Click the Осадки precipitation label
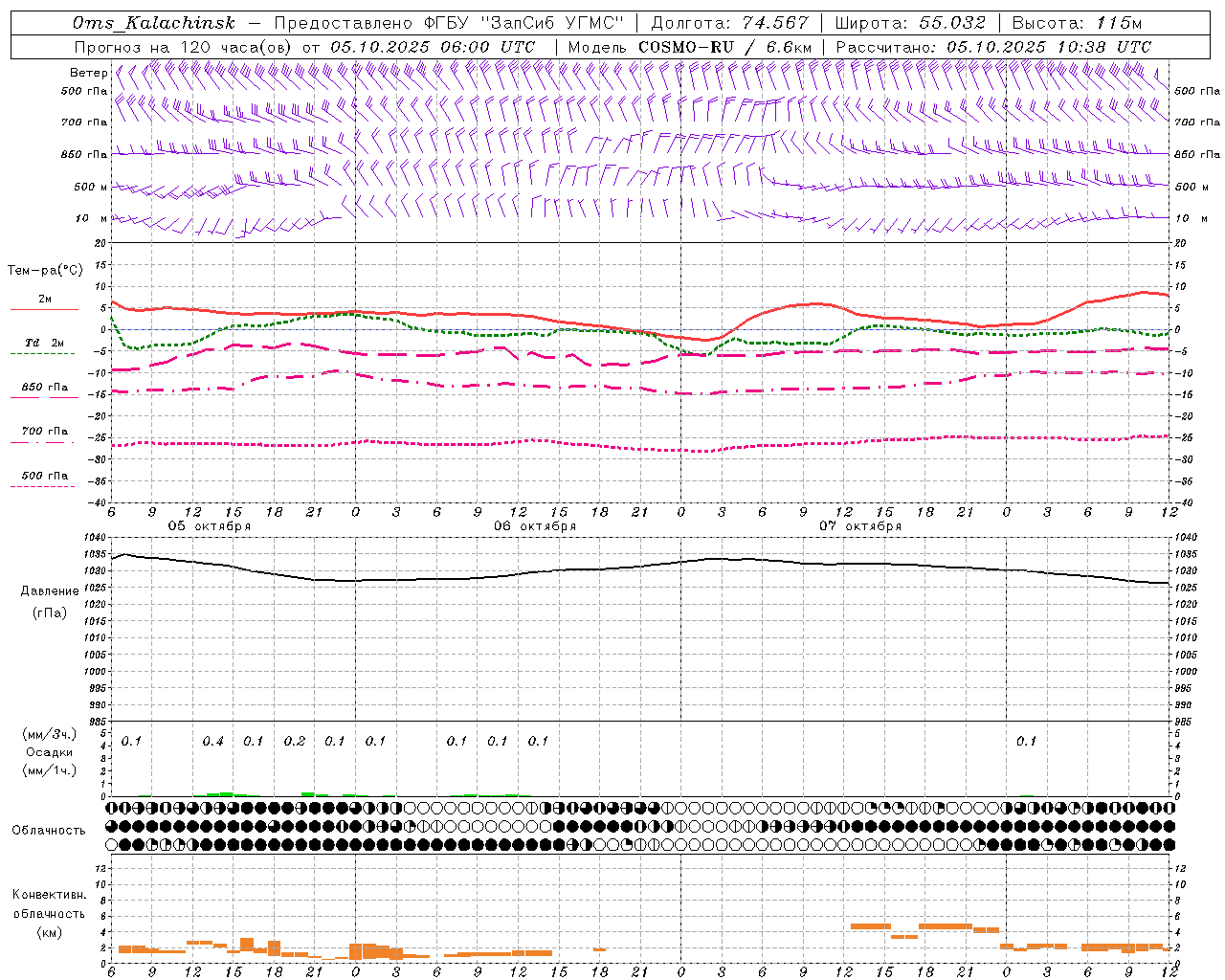 pos(50,752)
